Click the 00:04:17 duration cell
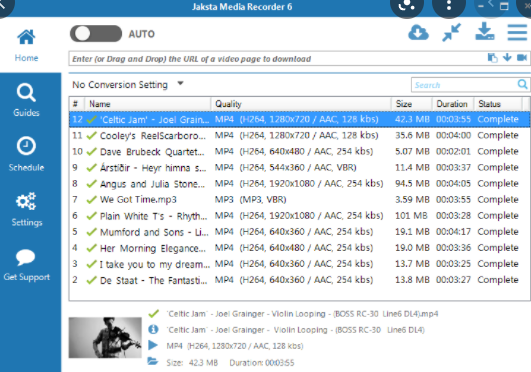This screenshot has height=372, width=531. point(453,232)
